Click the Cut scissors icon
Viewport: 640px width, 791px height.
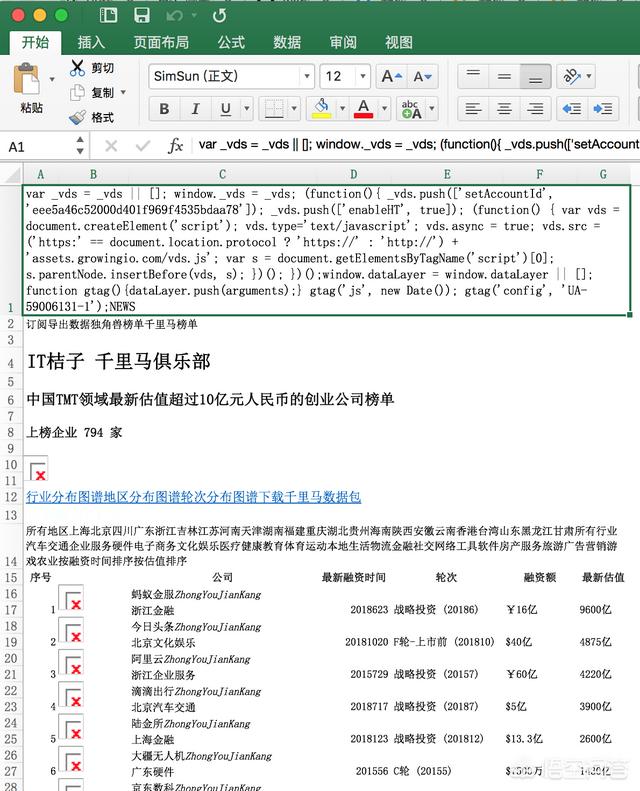(77, 68)
